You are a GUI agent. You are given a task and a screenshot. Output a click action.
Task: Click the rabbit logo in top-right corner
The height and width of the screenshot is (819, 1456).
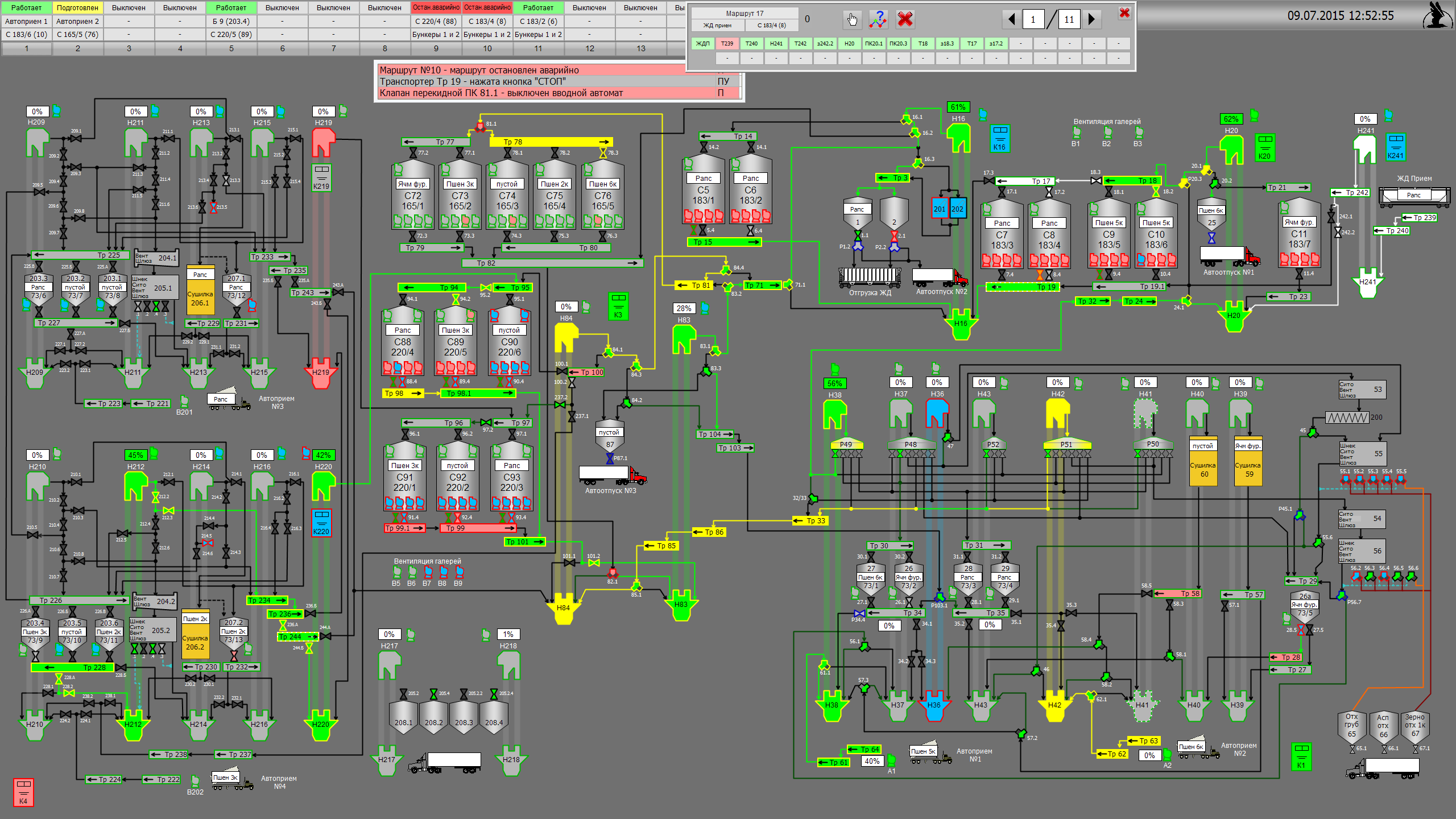click(1437, 15)
